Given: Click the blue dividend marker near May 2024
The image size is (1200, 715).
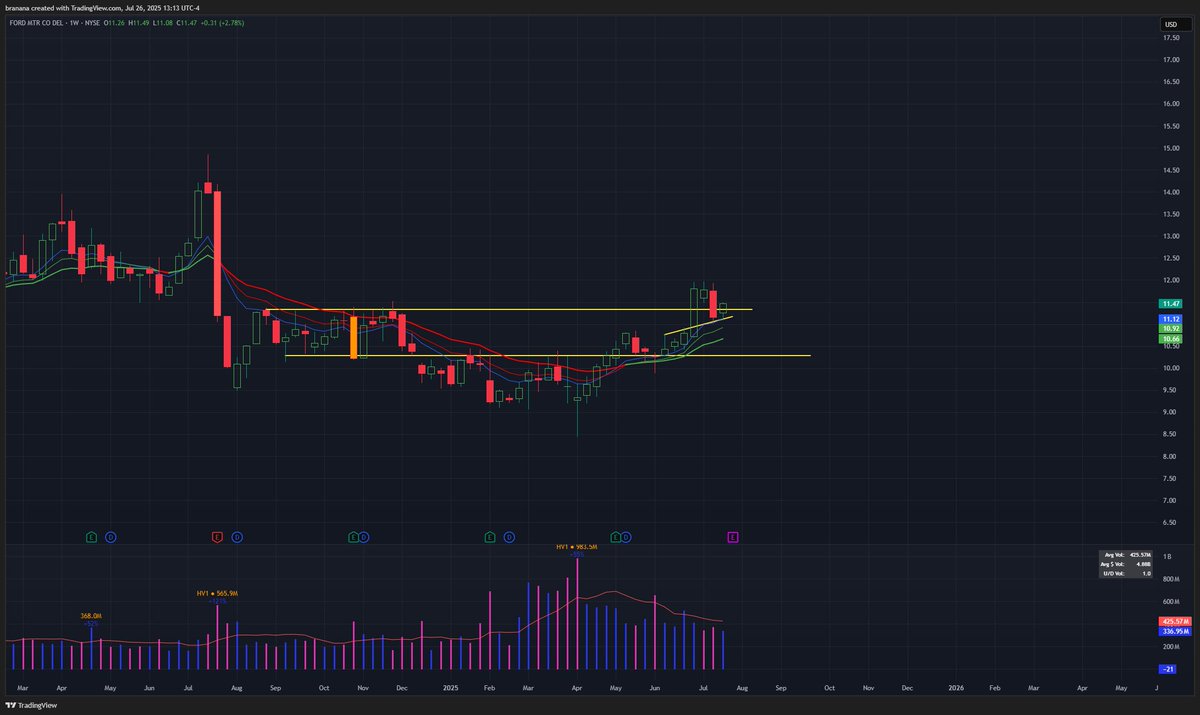Looking at the screenshot, I should click(x=111, y=537).
